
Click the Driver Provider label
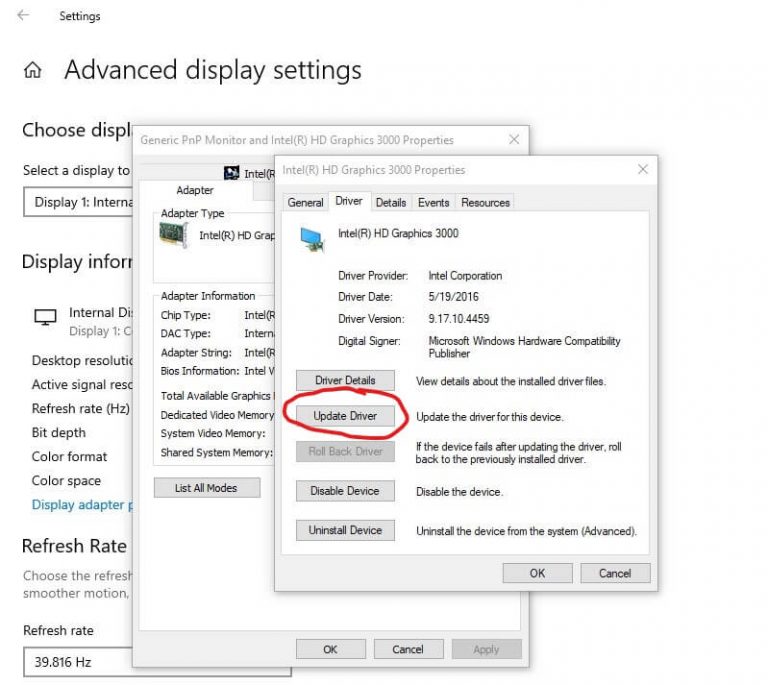point(372,276)
